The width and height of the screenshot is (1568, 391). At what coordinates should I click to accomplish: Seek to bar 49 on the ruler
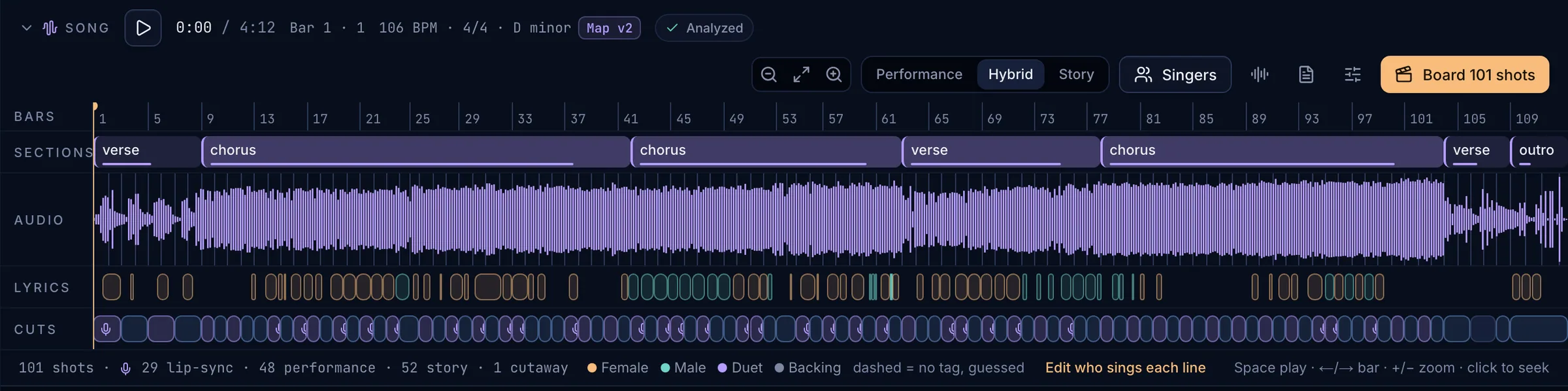736,119
